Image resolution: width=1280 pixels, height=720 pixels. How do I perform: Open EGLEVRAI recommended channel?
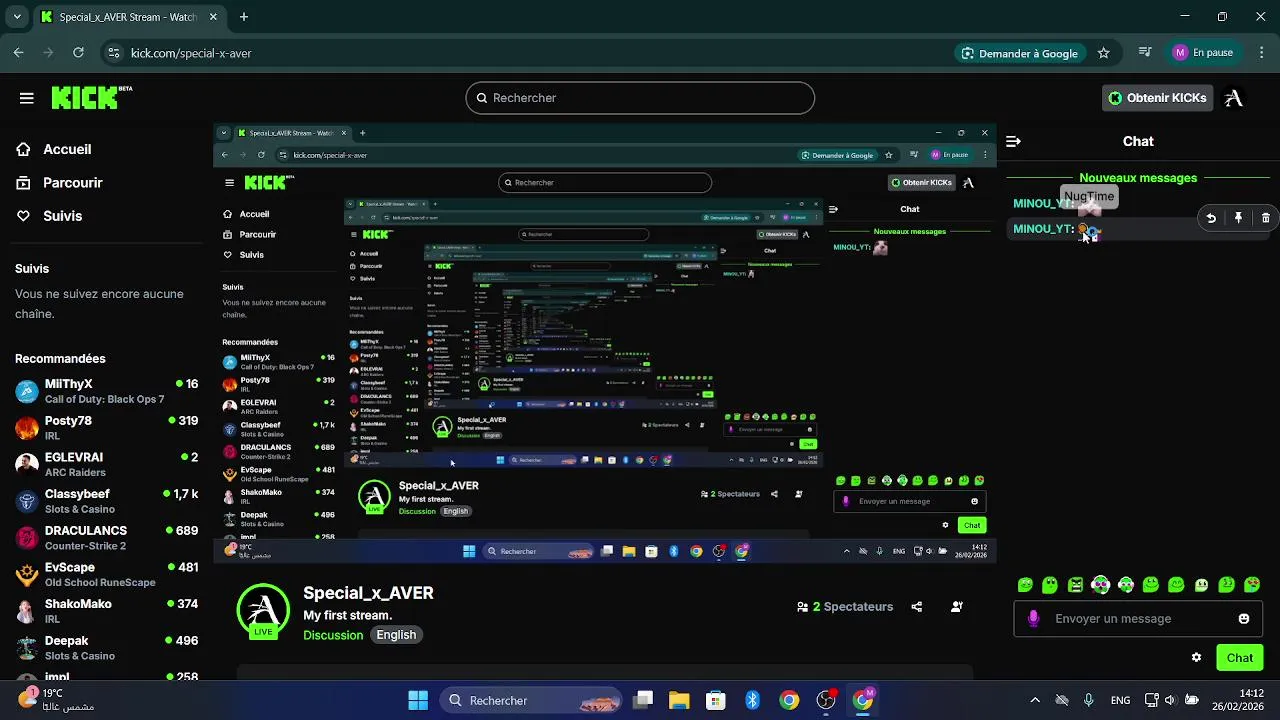107,464
